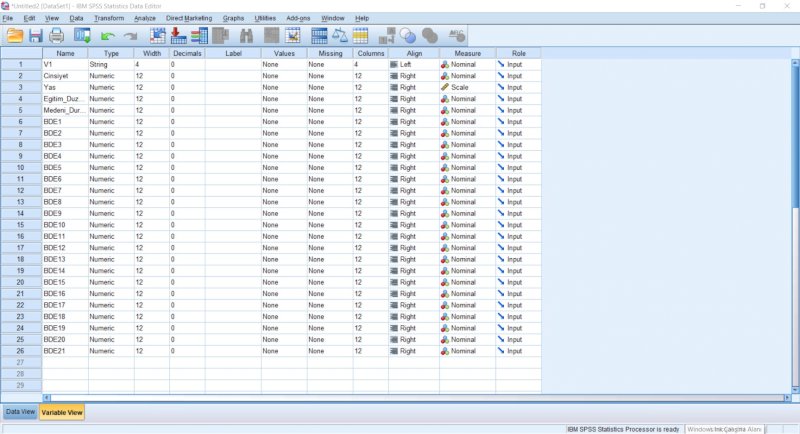Viewport: 800px width, 434px height.
Task: Click the Open data document icon
Action: [14, 36]
